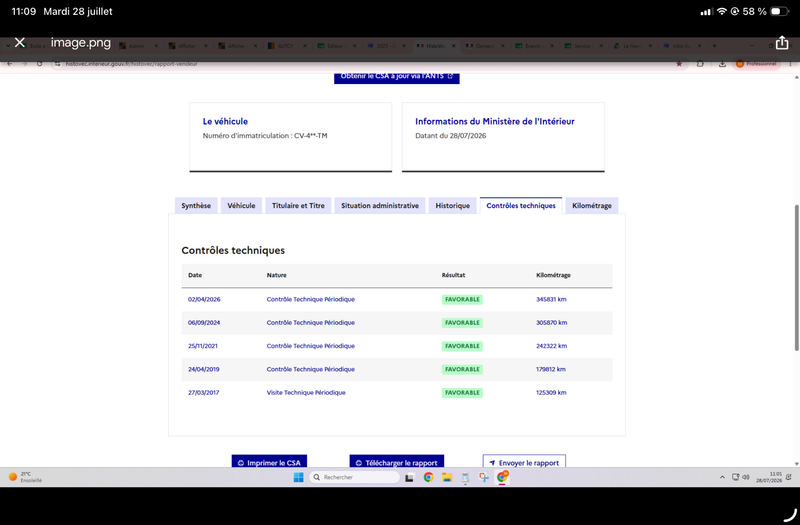Open the Windows Start menu
Image resolution: width=800 pixels, height=525 pixels.
298,478
